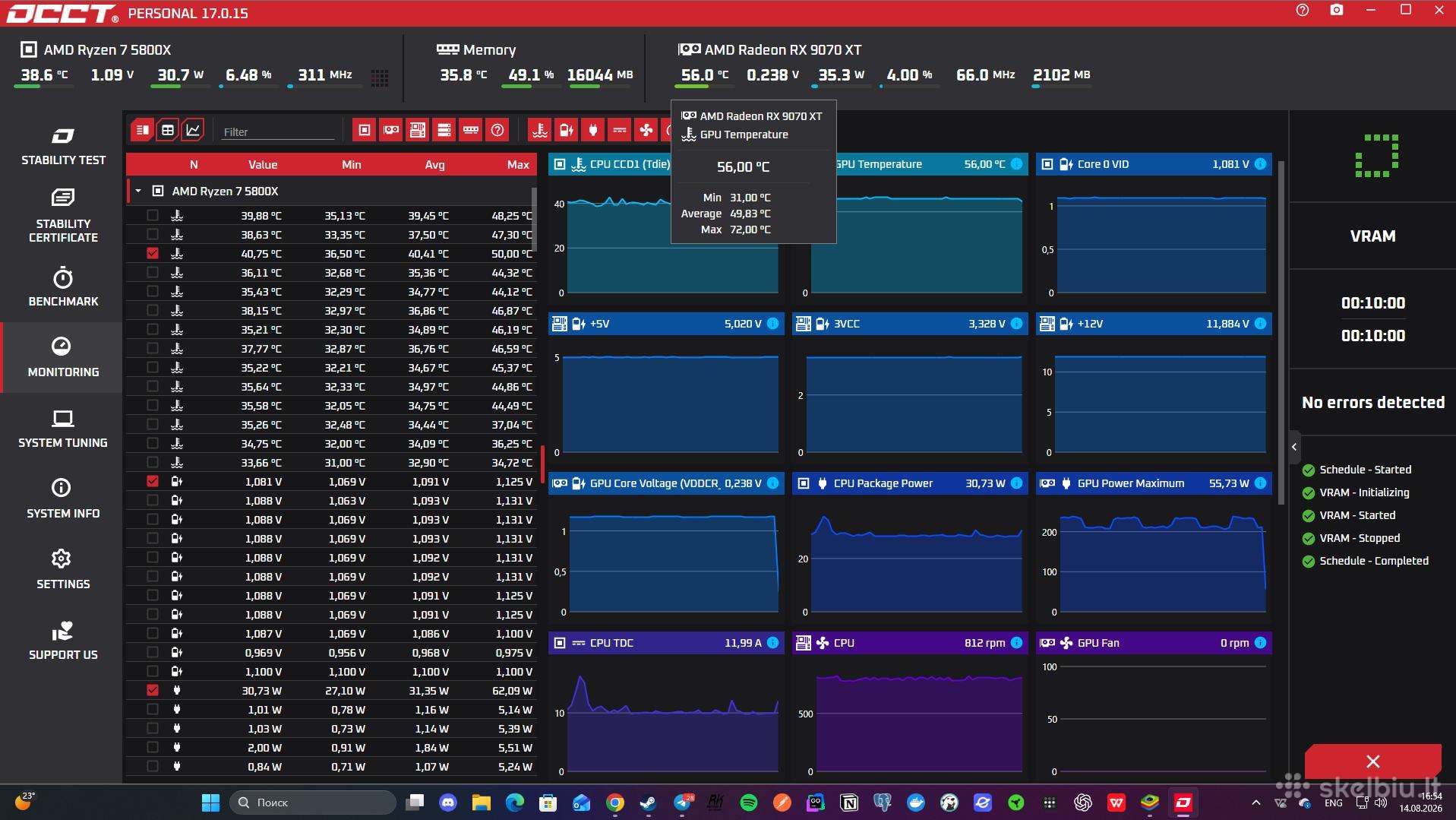Show info for CPU TDC graph

(x=772, y=643)
